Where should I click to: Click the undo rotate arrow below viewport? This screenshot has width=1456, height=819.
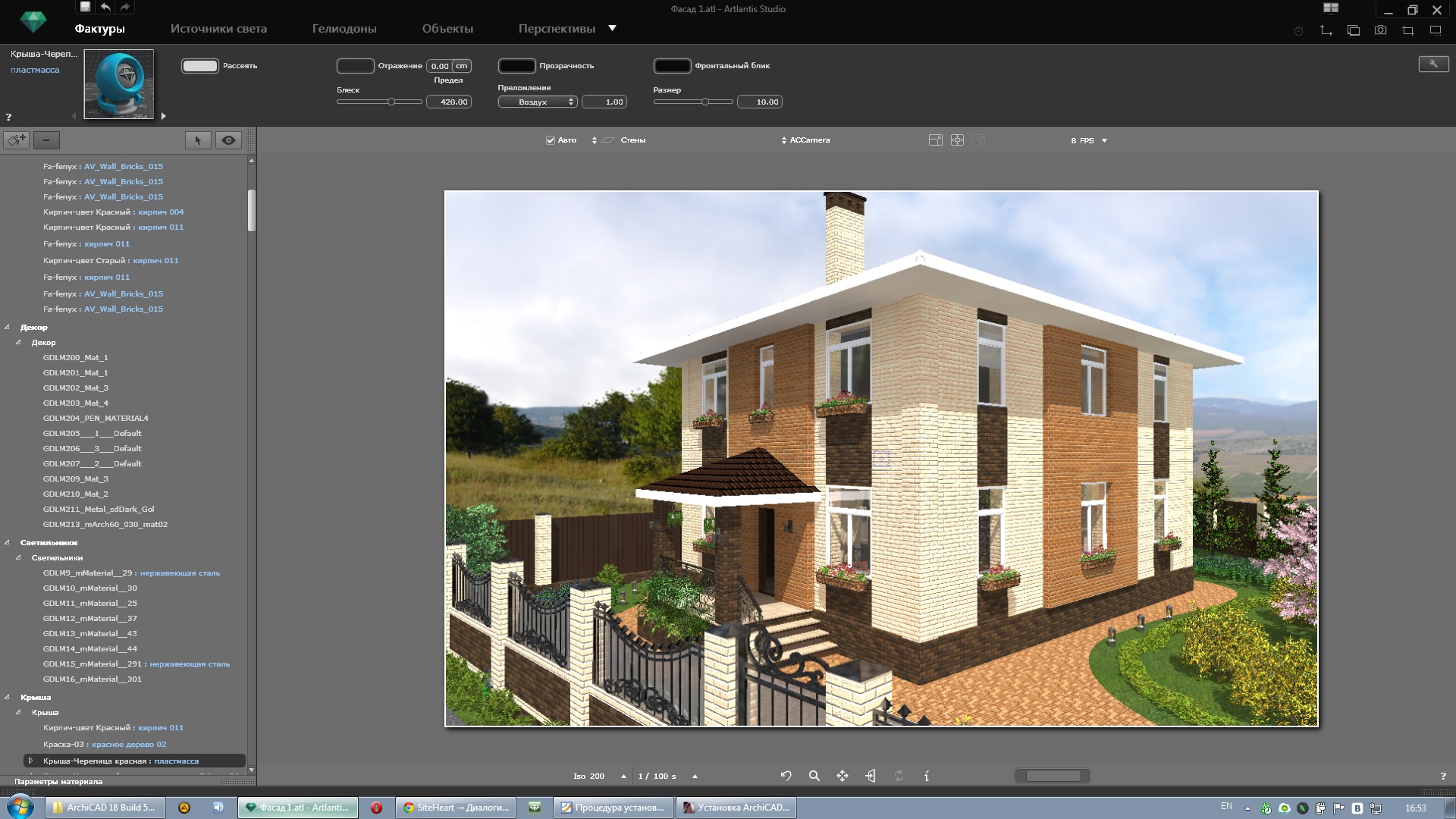click(786, 776)
